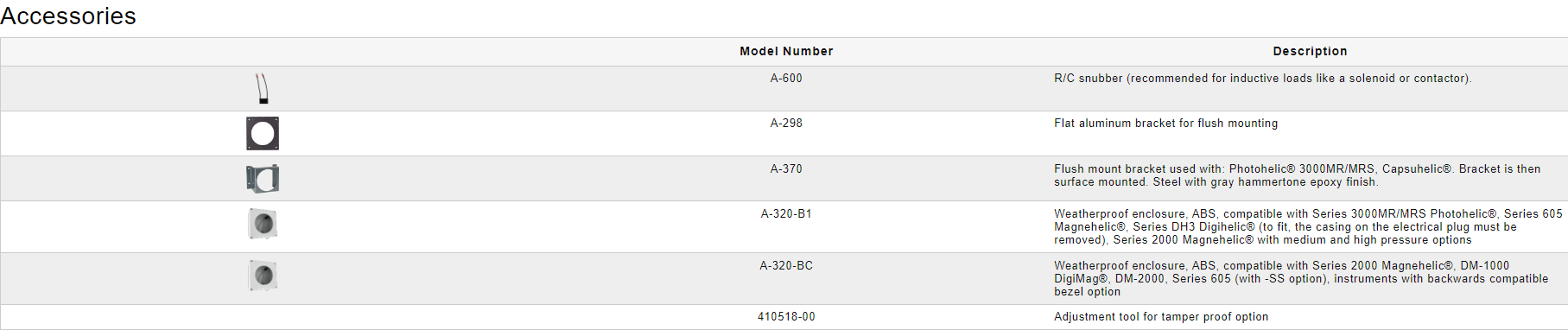Select the tamper proof adjustment tool description
The image size is (1568, 330).
pos(1161,317)
